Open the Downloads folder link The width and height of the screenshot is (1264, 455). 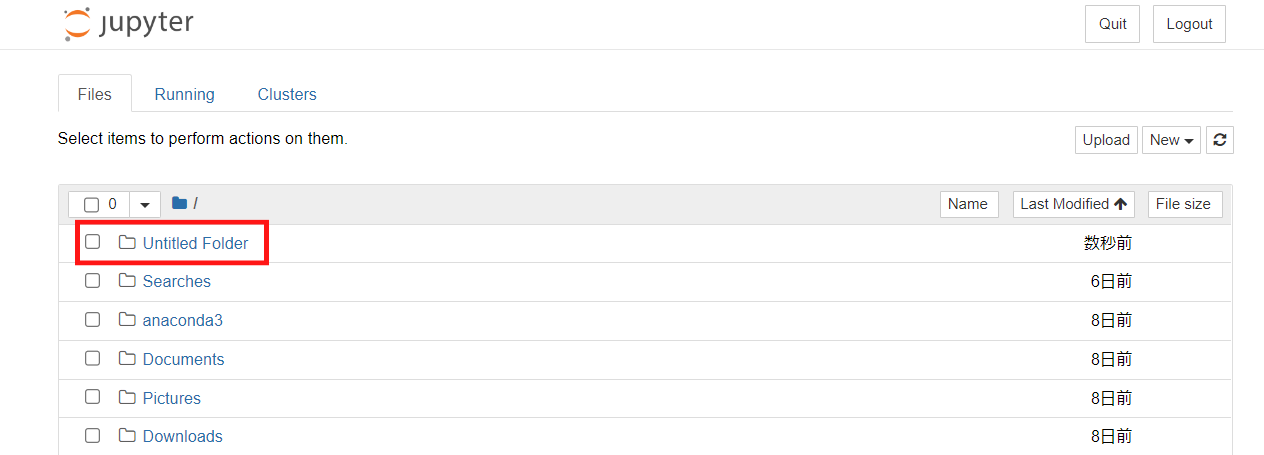coord(183,436)
